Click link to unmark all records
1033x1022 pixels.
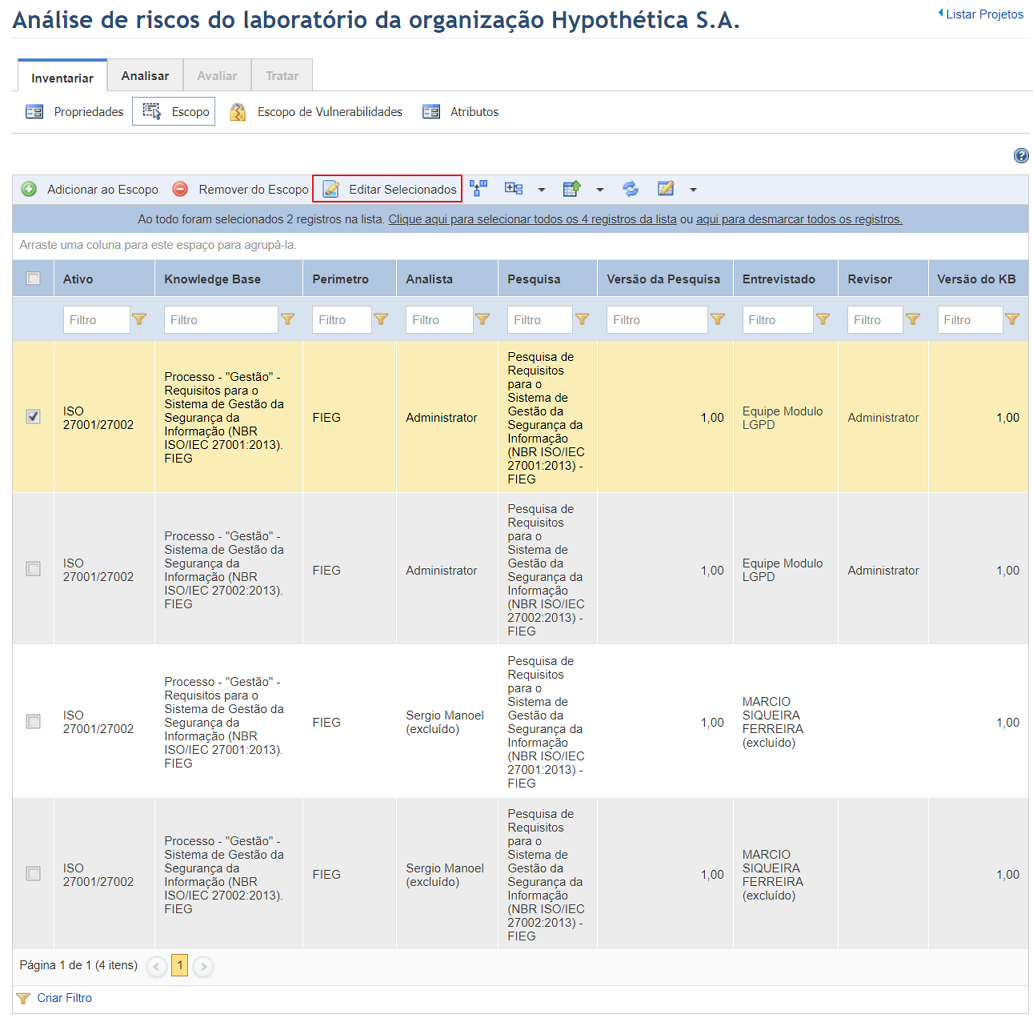tap(799, 219)
